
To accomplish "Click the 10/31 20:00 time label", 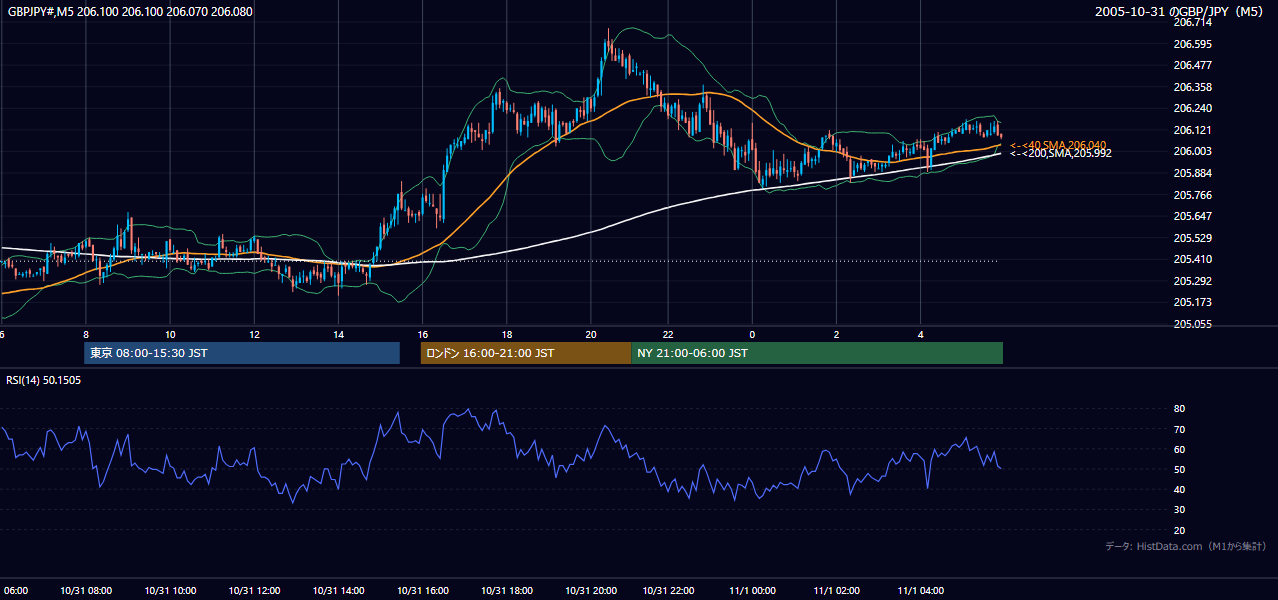I will click(x=590, y=591).
